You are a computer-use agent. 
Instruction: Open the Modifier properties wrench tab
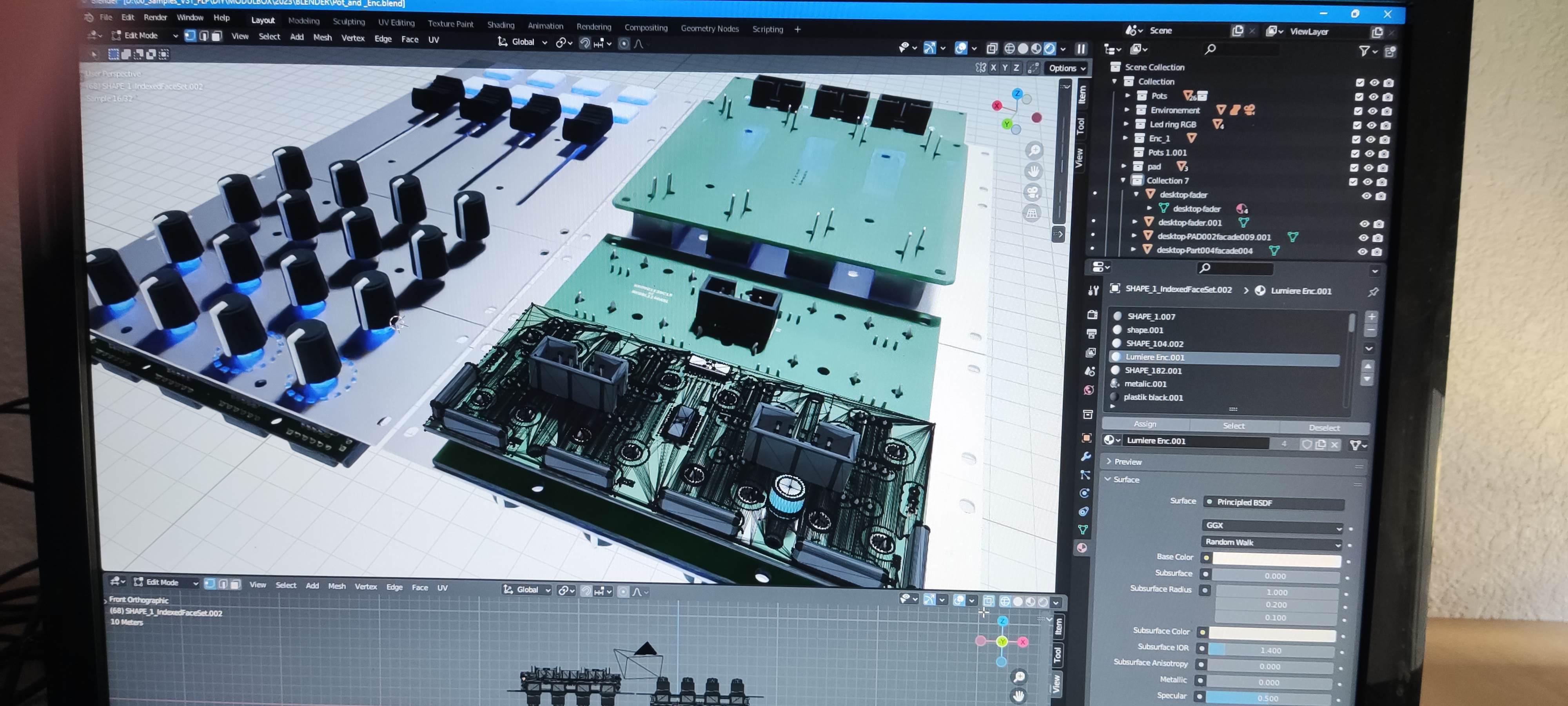pyautogui.click(x=1086, y=456)
